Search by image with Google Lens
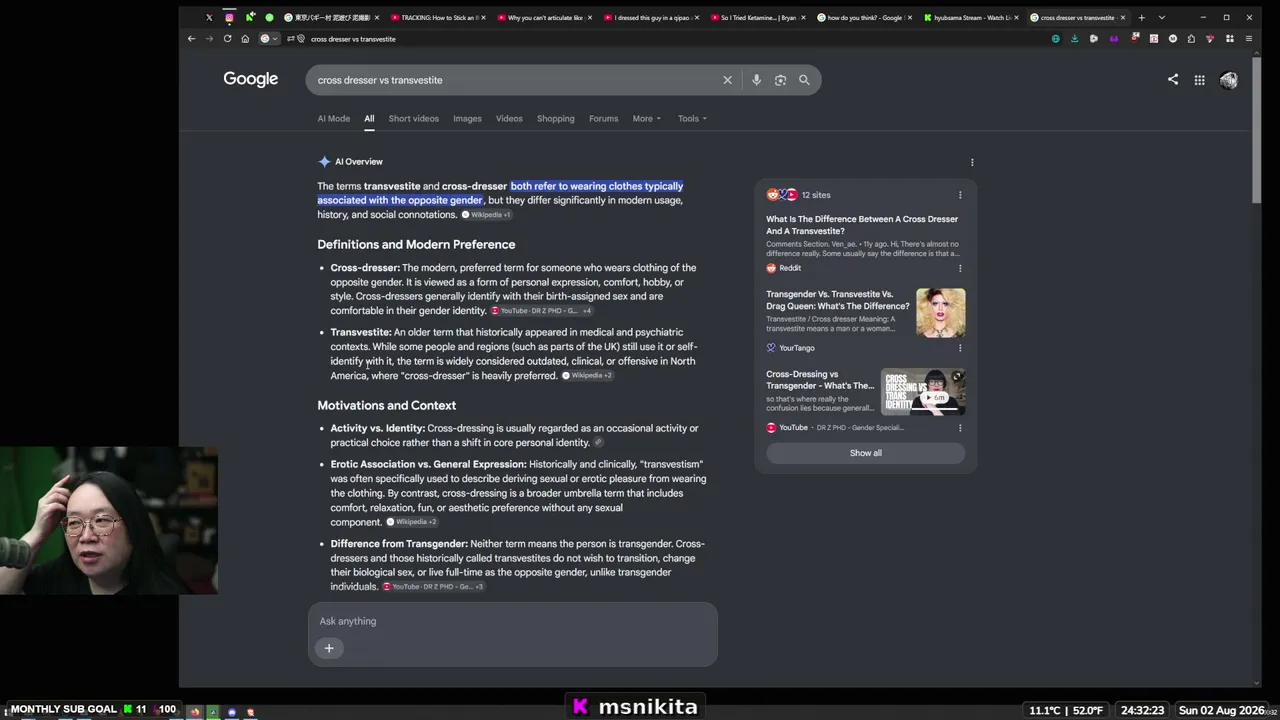1280x720 pixels. point(780,80)
